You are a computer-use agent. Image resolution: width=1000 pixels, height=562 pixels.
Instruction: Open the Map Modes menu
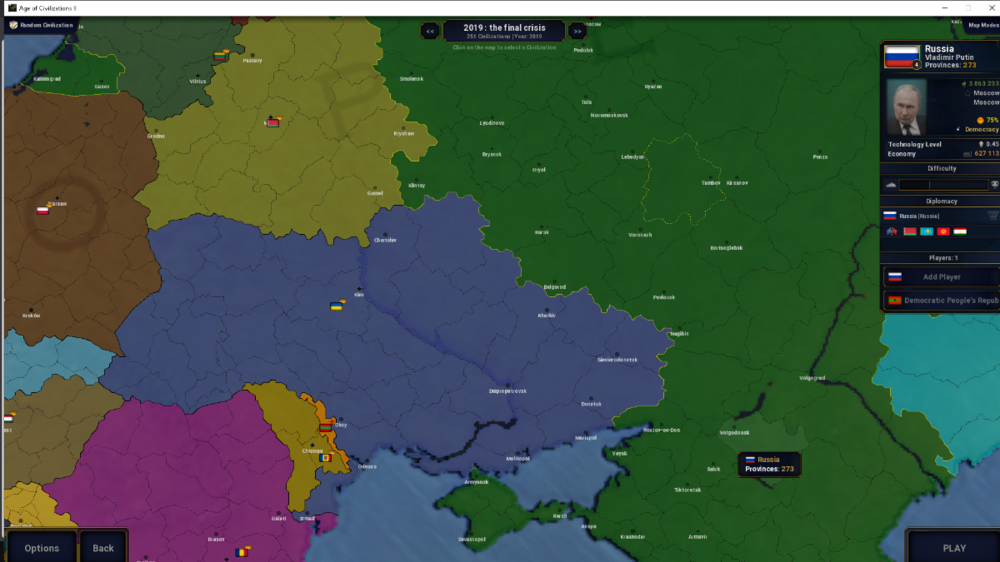point(980,25)
